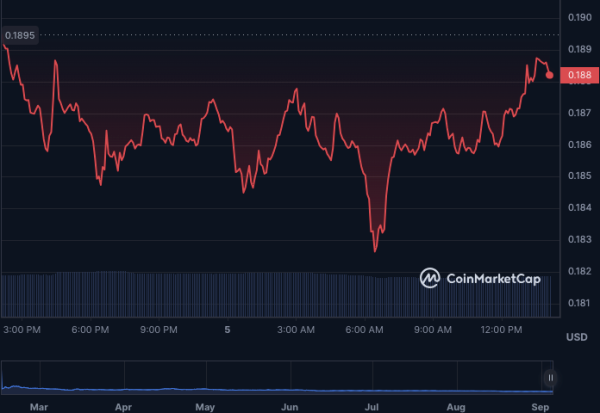Image resolution: width=600 pixels, height=413 pixels.
Task: Select the 6:00 AM lowest dip point
Action: tap(376, 250)
